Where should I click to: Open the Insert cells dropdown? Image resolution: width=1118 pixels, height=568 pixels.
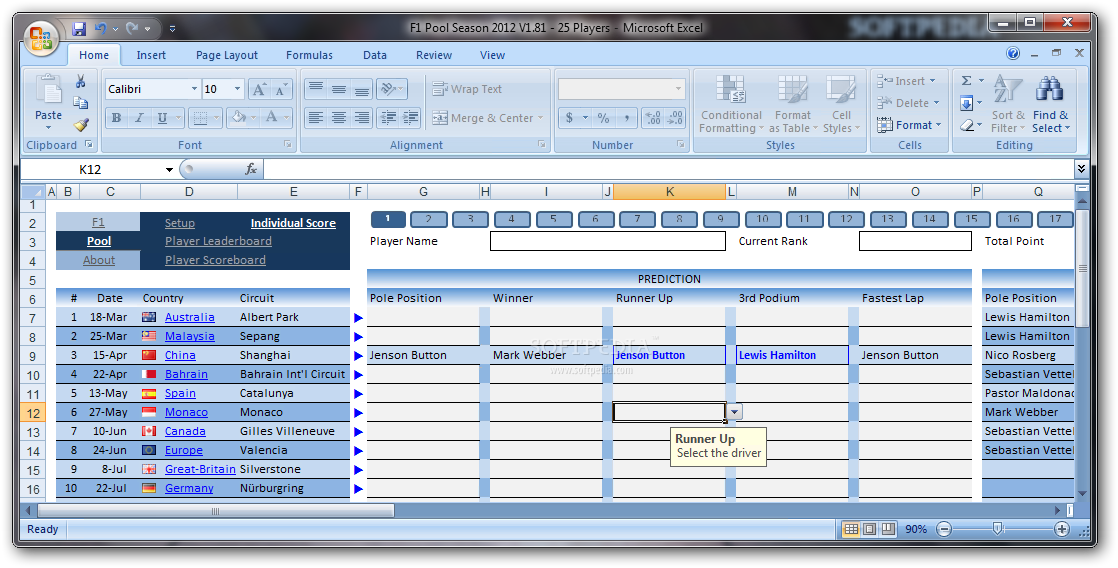(x=933, y=81)
